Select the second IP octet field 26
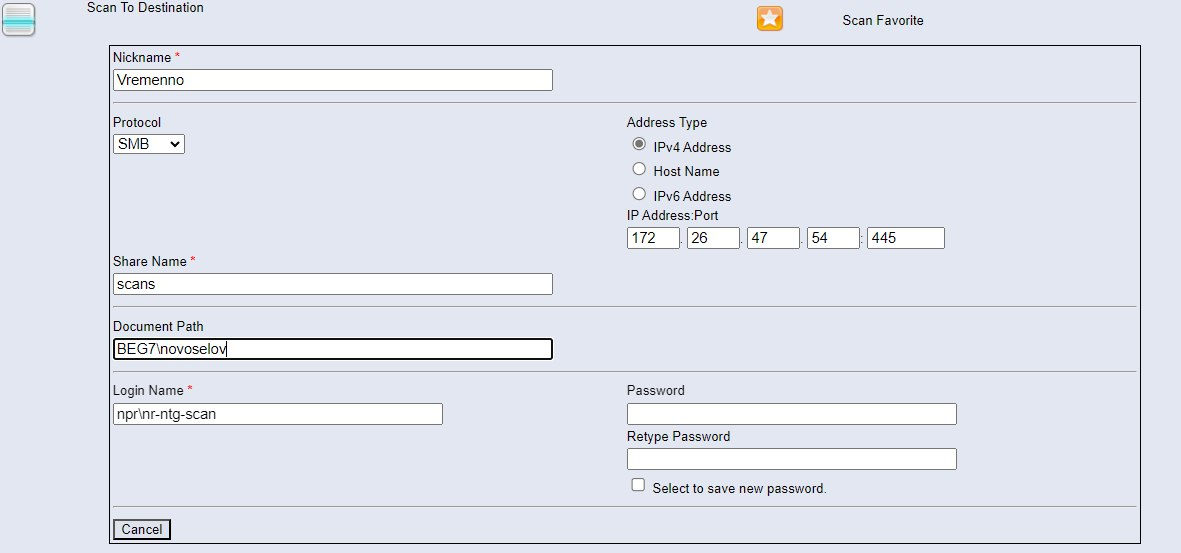Viewport: 1181px width, 553px height. tap(713, 238)
